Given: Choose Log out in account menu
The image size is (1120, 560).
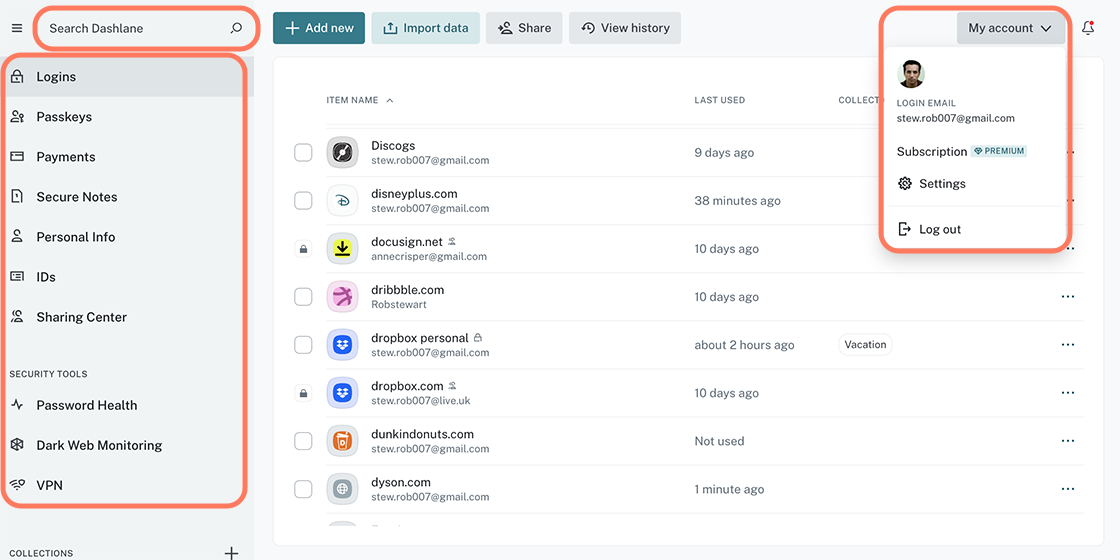Looking at the screenshot, I should tap(939, 229).
